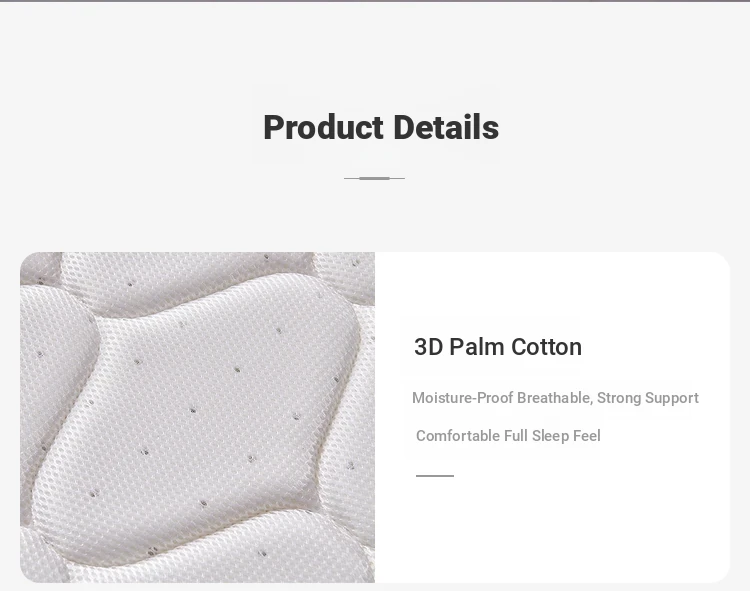The height and width of the screenshot is (591, 750).
Task: Click the dark bar at the page top
Action: (x=375, y=1)
